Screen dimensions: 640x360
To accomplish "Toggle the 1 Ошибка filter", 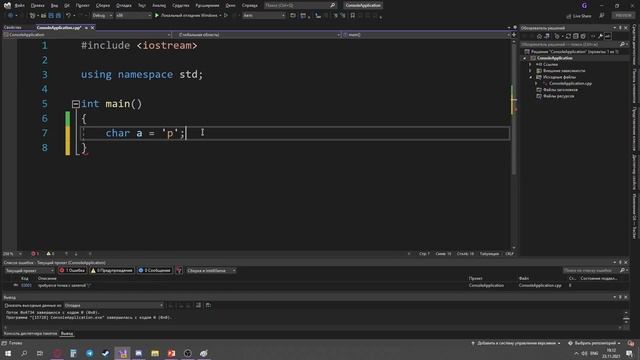I will tap(72, 271).
